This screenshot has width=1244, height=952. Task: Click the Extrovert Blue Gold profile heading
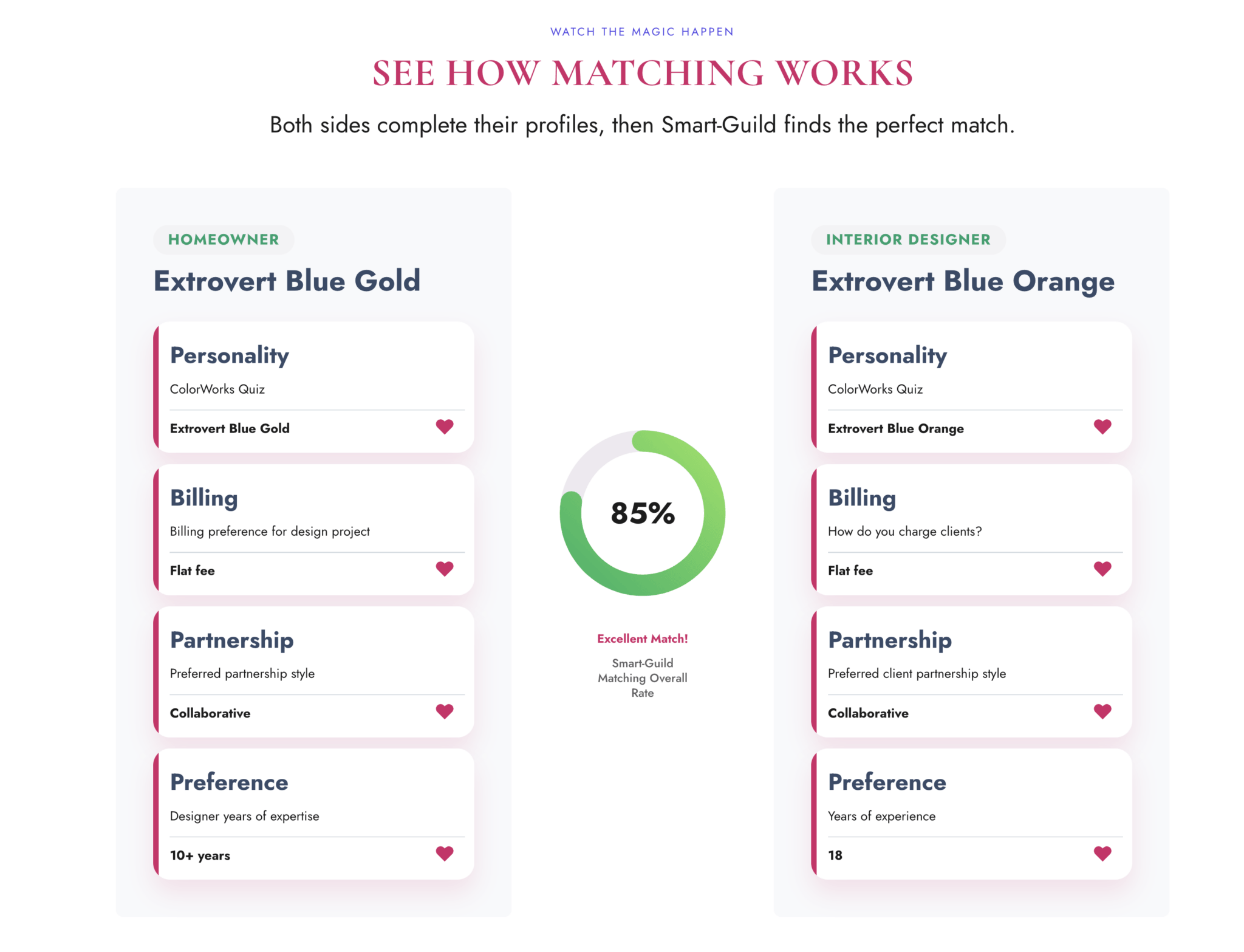click(x=287, y=281)
